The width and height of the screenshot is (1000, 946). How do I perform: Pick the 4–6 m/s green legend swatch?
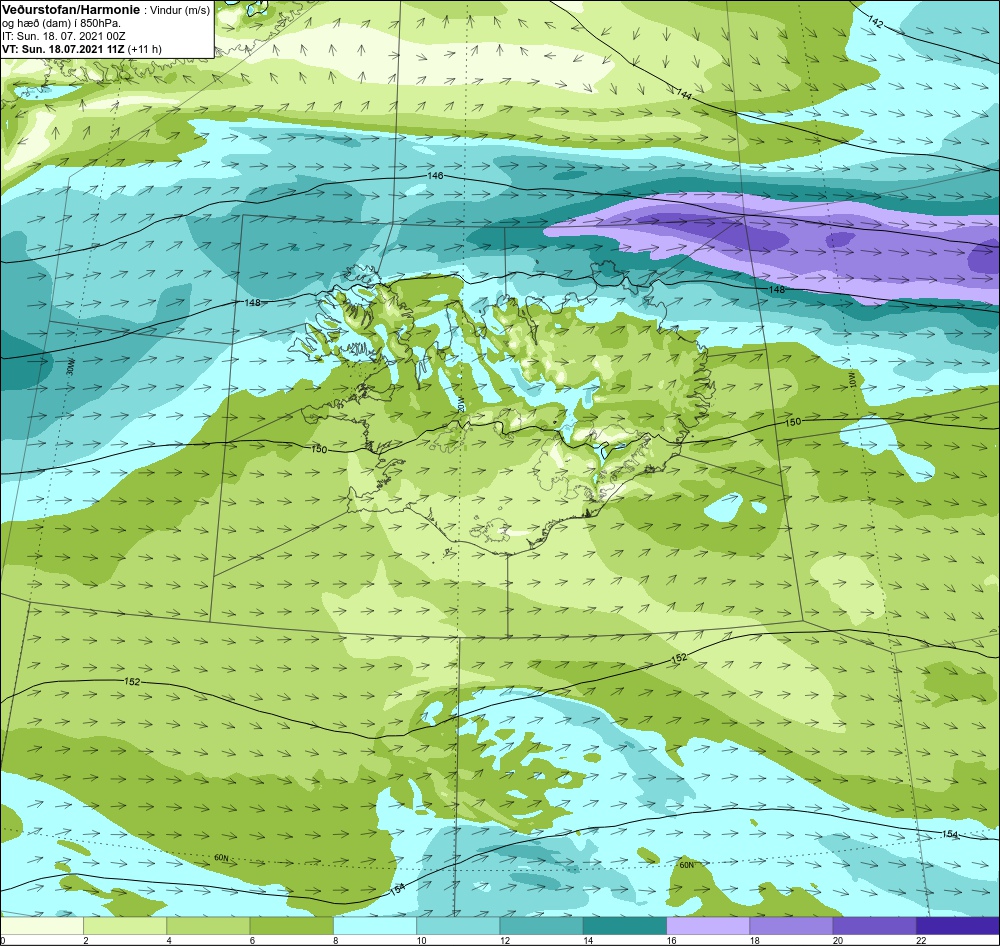tap(208, 925)
